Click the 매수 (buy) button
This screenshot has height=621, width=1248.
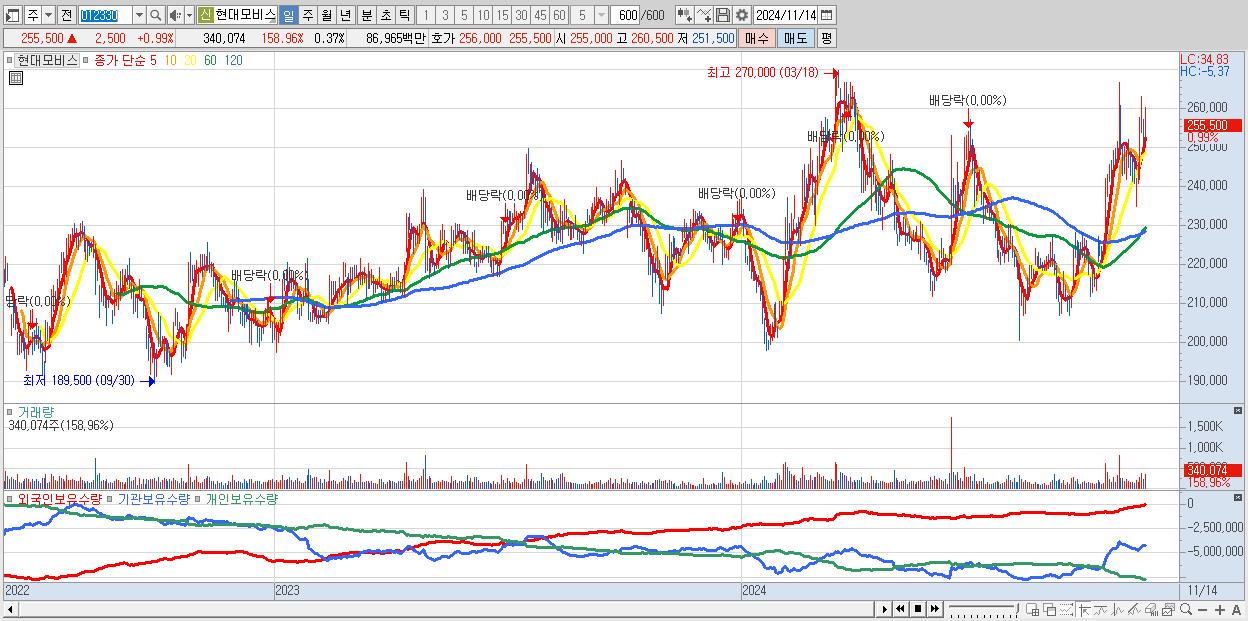757,38
